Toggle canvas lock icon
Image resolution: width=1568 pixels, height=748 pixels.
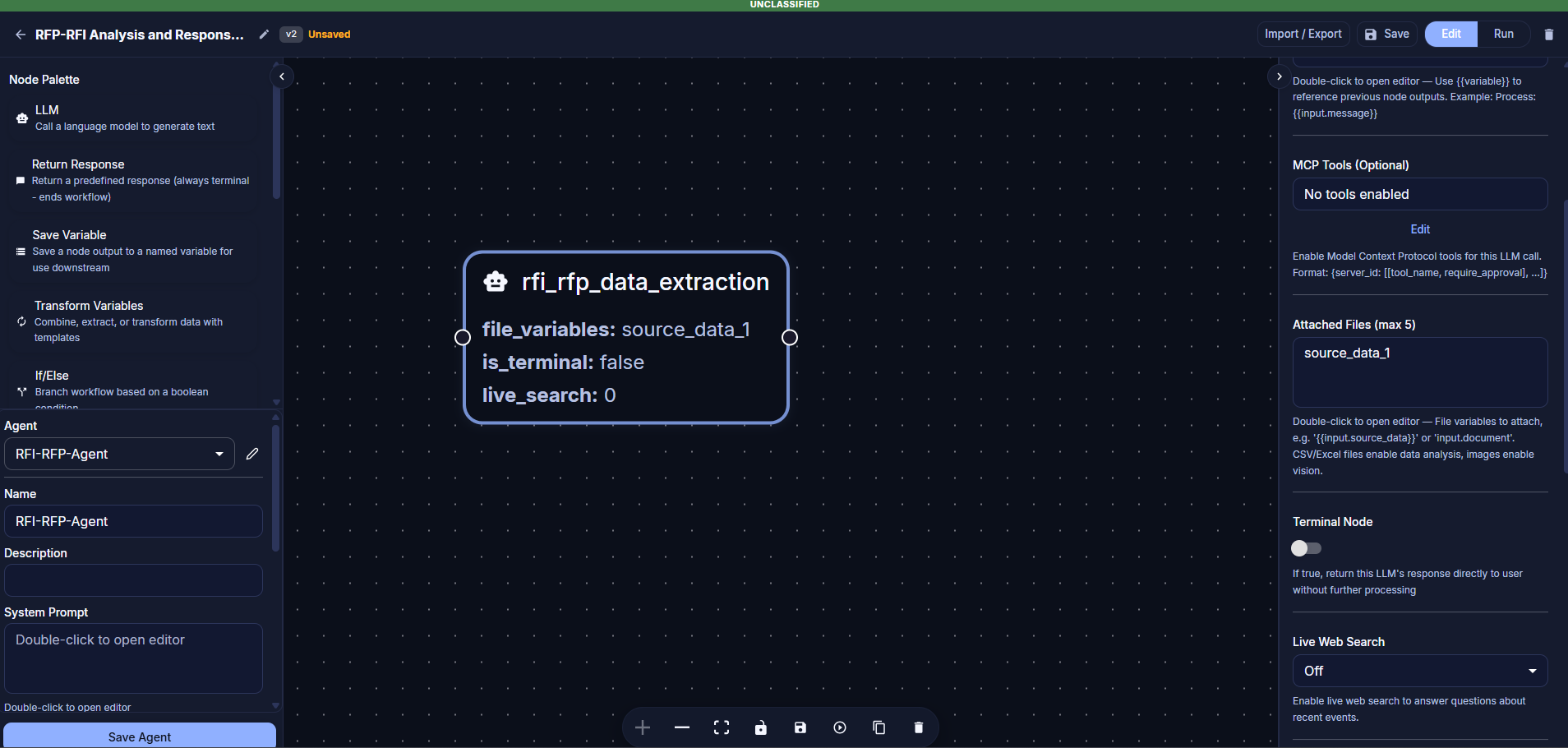pos(761,727)
